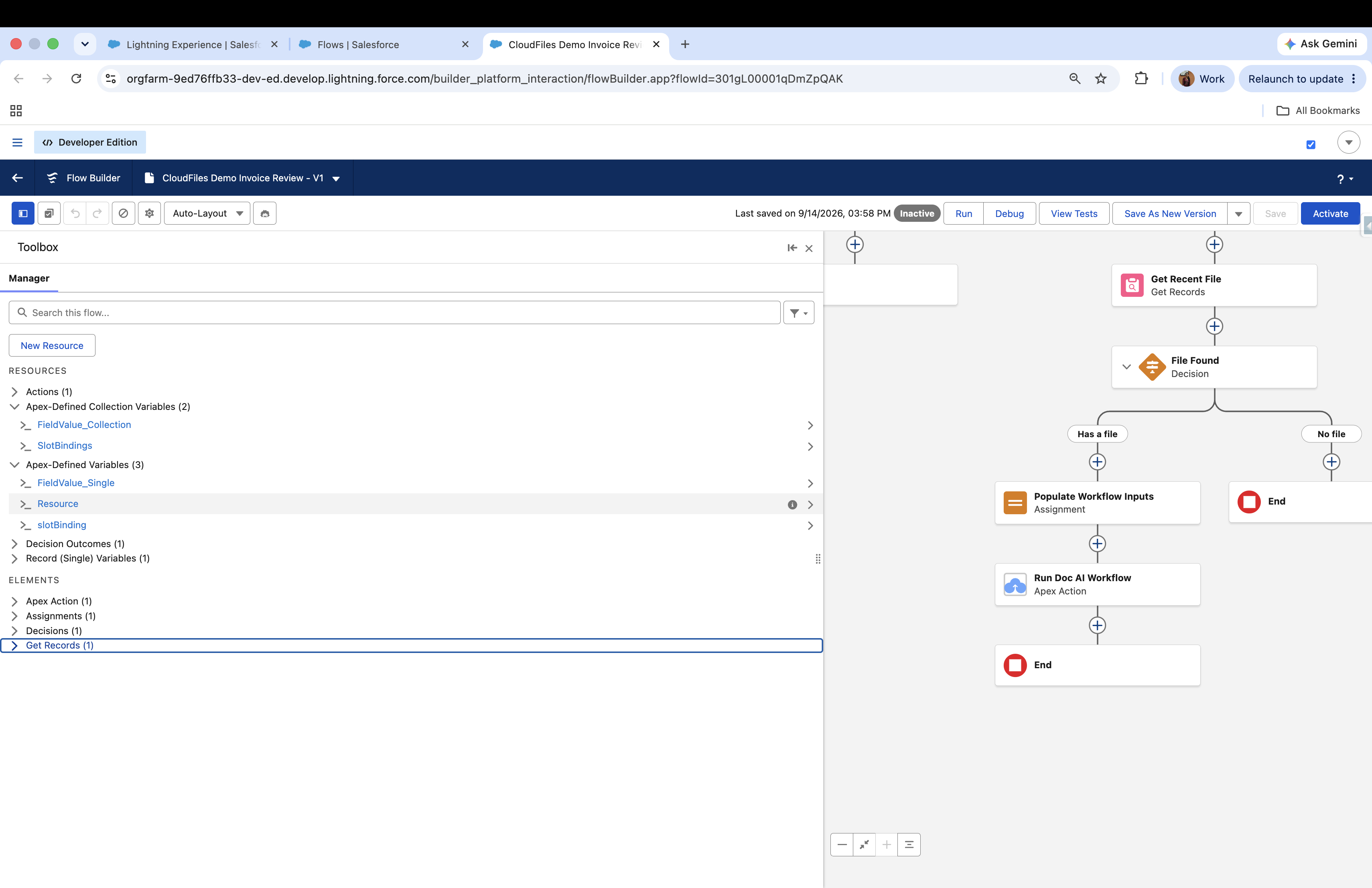Screen dimensions: 1372x888
Task: Click the select elements toolbar icon
Action: pos(49,213)
